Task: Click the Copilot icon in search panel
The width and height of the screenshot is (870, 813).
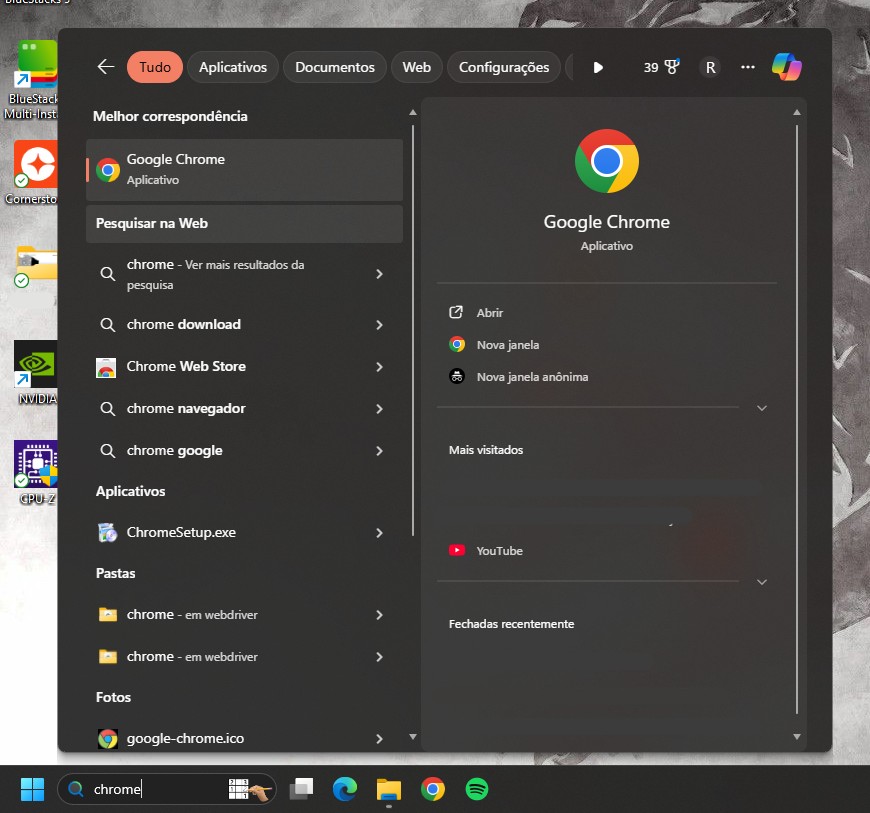Action: [x=786, y=67]
